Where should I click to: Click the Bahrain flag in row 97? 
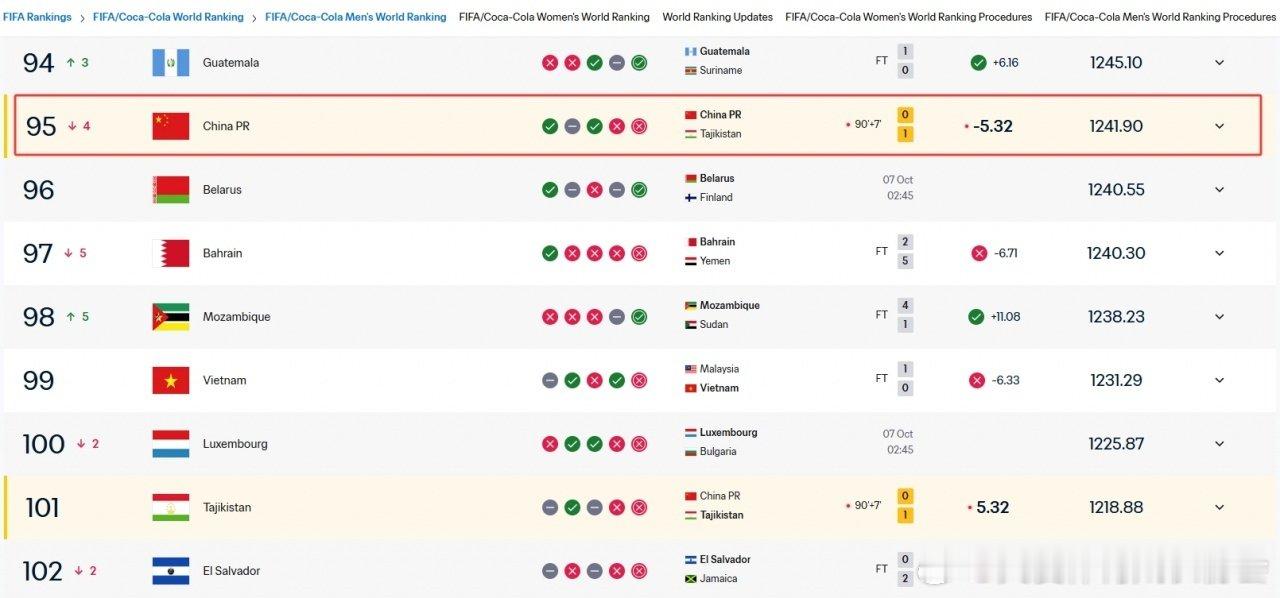[x=170, y=253]
